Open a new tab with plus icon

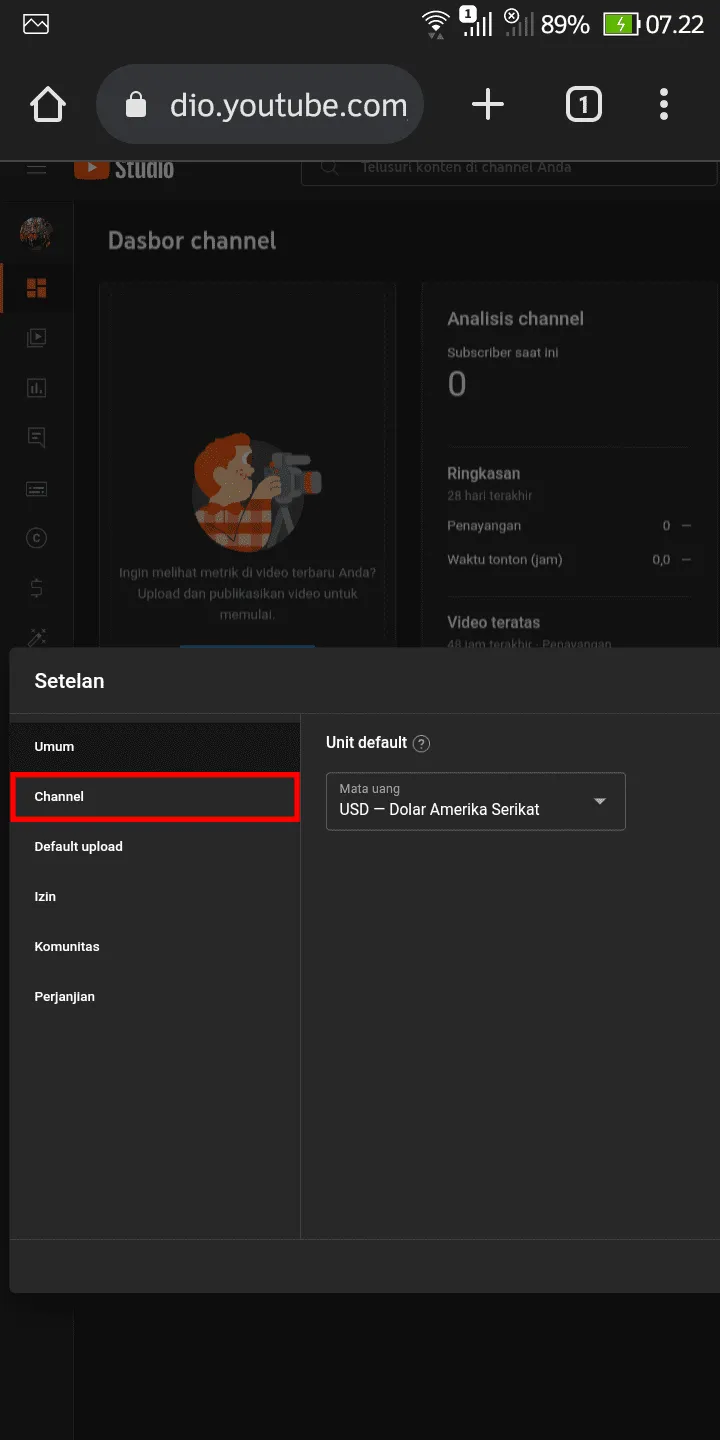[x=488, y=105]
